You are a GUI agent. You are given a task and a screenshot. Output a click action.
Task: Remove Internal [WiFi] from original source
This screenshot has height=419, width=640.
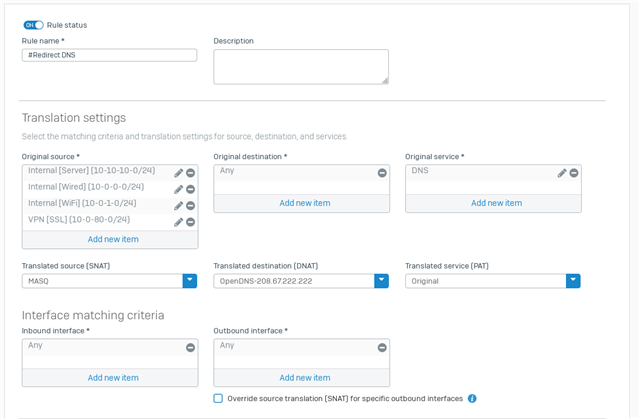pyautogui.click(x=190, y=206)
